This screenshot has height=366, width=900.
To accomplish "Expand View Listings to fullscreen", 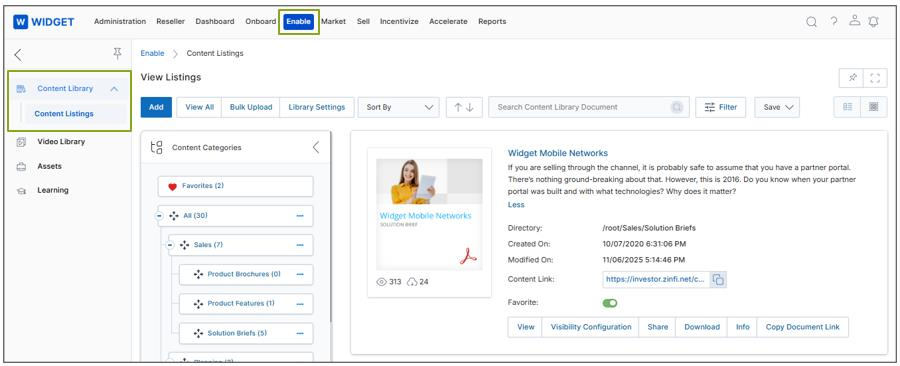I will [875, 78].
